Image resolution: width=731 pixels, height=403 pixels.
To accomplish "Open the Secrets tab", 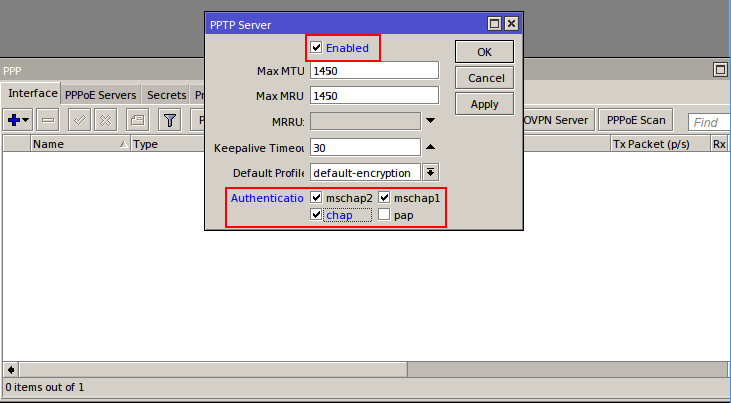I will (166, 95).
